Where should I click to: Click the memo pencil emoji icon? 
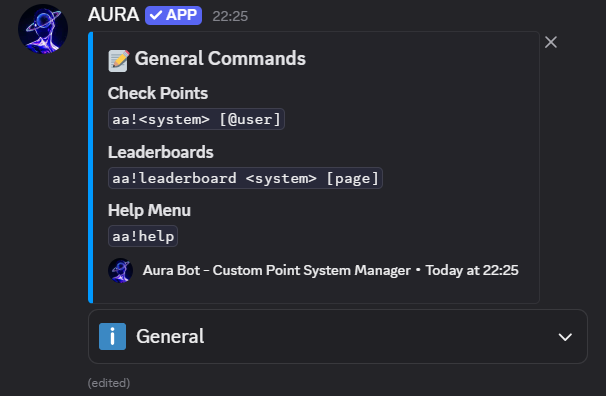[x=118, y=61]
